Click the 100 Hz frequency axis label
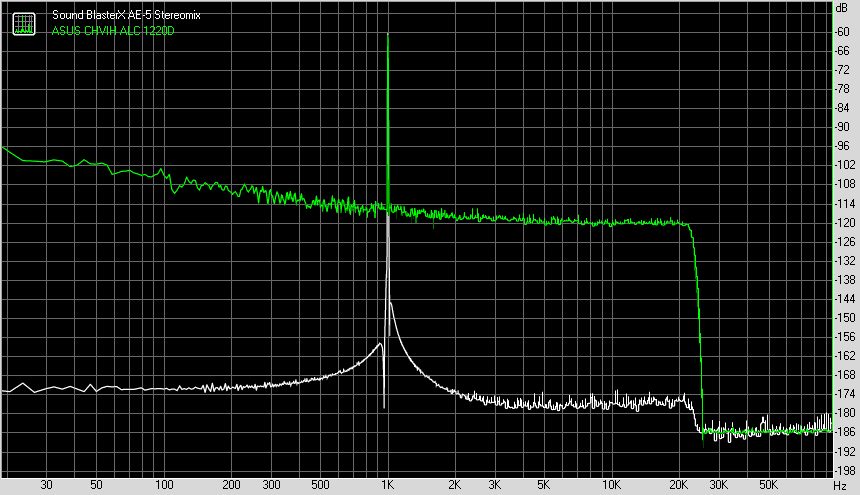This screenshot has width=860, height=495. (164, 485)
